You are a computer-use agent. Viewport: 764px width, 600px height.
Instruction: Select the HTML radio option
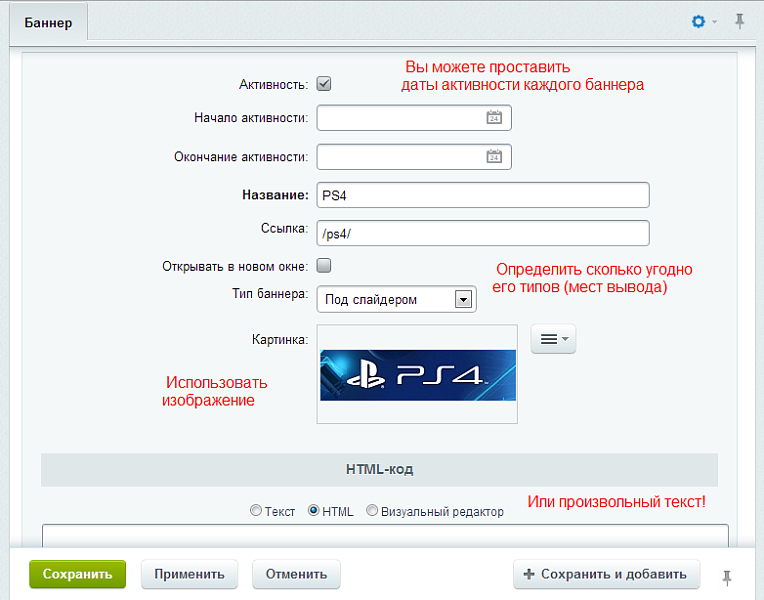[314, 511]
